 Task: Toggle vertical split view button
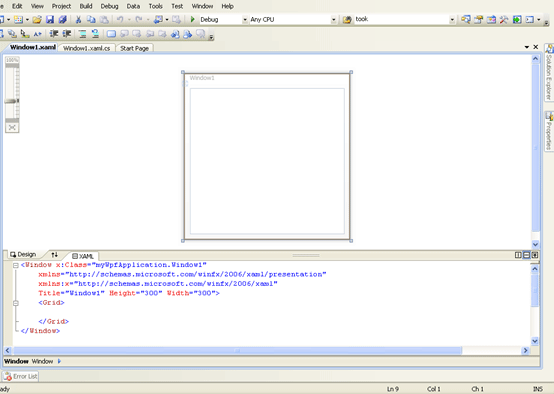pos(518,255)
